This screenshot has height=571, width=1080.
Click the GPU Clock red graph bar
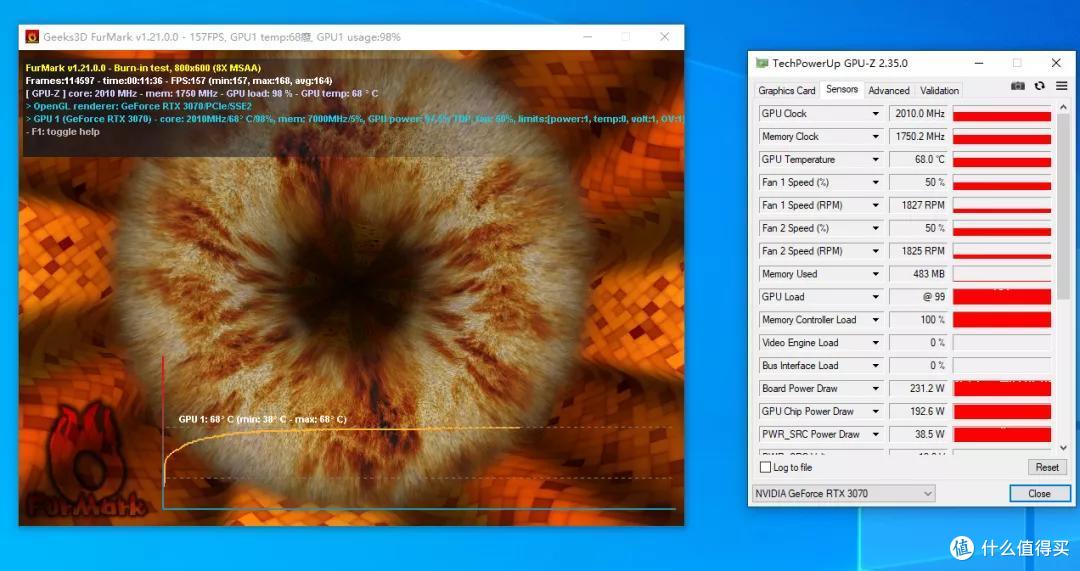1001,114
